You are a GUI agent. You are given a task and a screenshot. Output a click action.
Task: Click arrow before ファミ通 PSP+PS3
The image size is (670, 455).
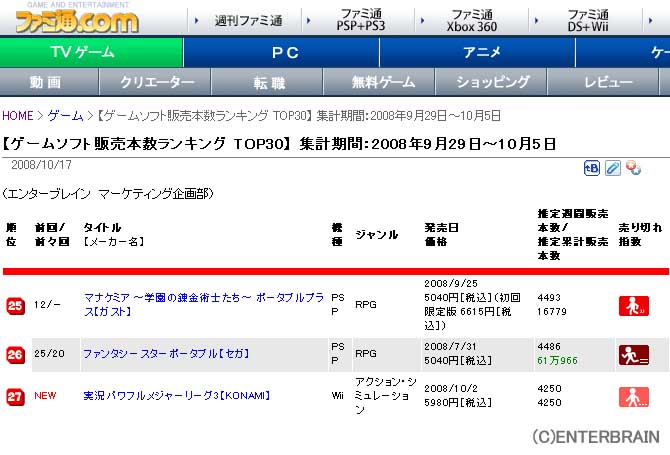click(309, 20)
